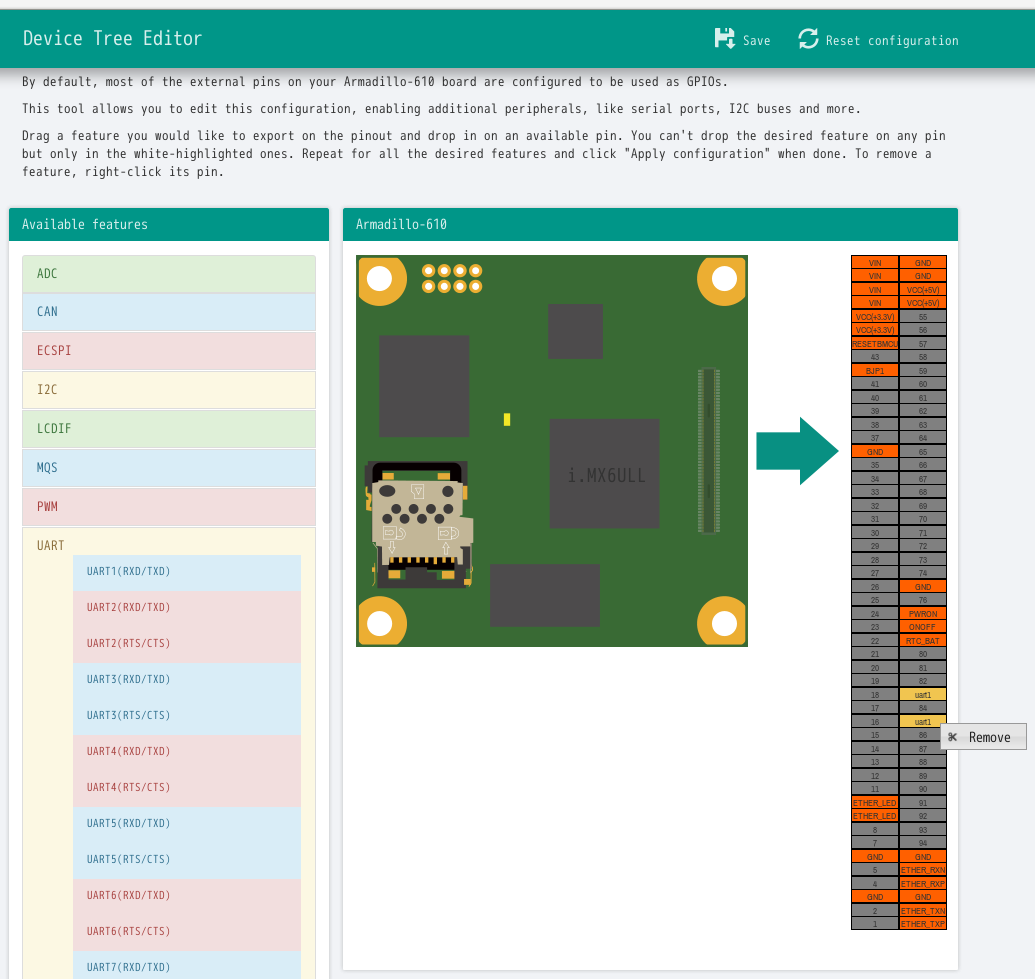Viewport: 1035px width, 979px height.
Task: Click the i.MX6ULL chip on the board
Action: click(x=605, y=475)
